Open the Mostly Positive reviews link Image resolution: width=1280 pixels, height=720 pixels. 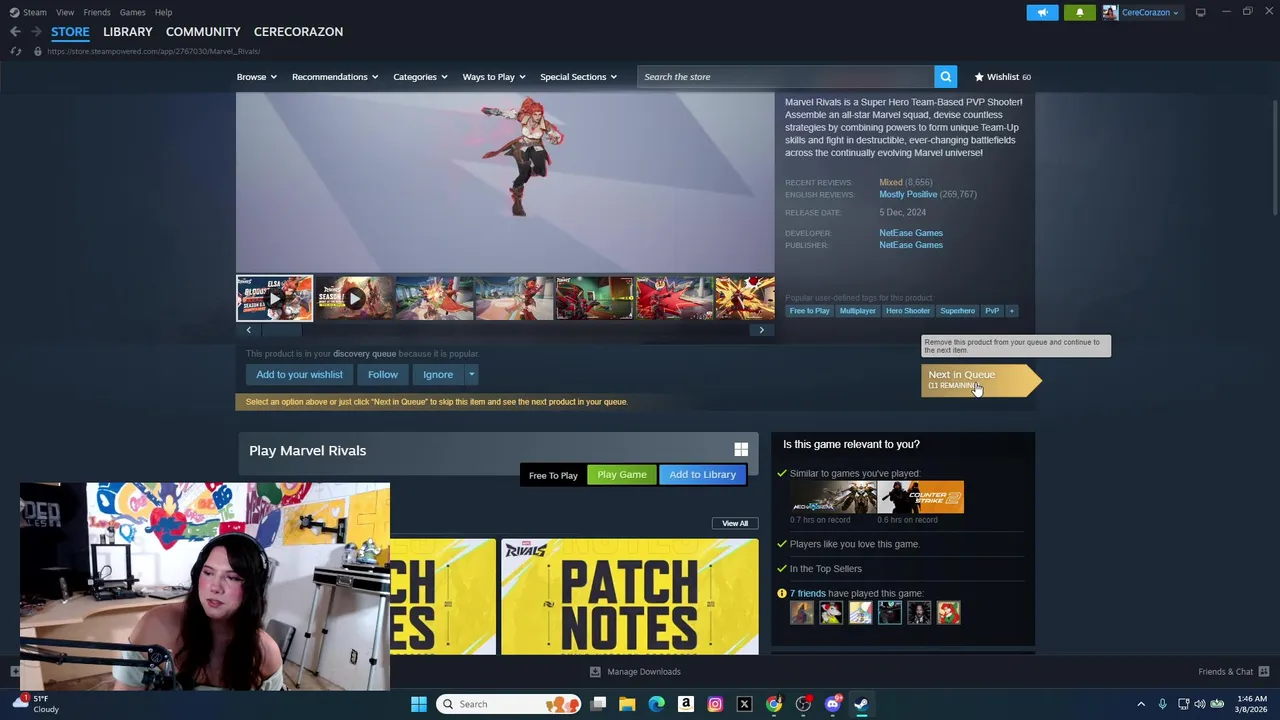tap(908, 194)
